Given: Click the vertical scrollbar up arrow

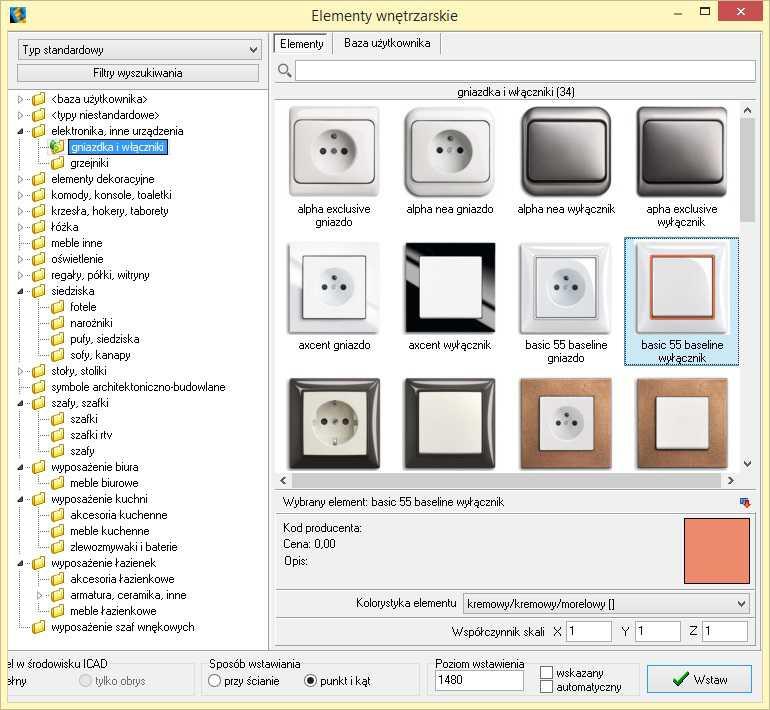Looking at the screenshot, I should (x=747, y=111).
